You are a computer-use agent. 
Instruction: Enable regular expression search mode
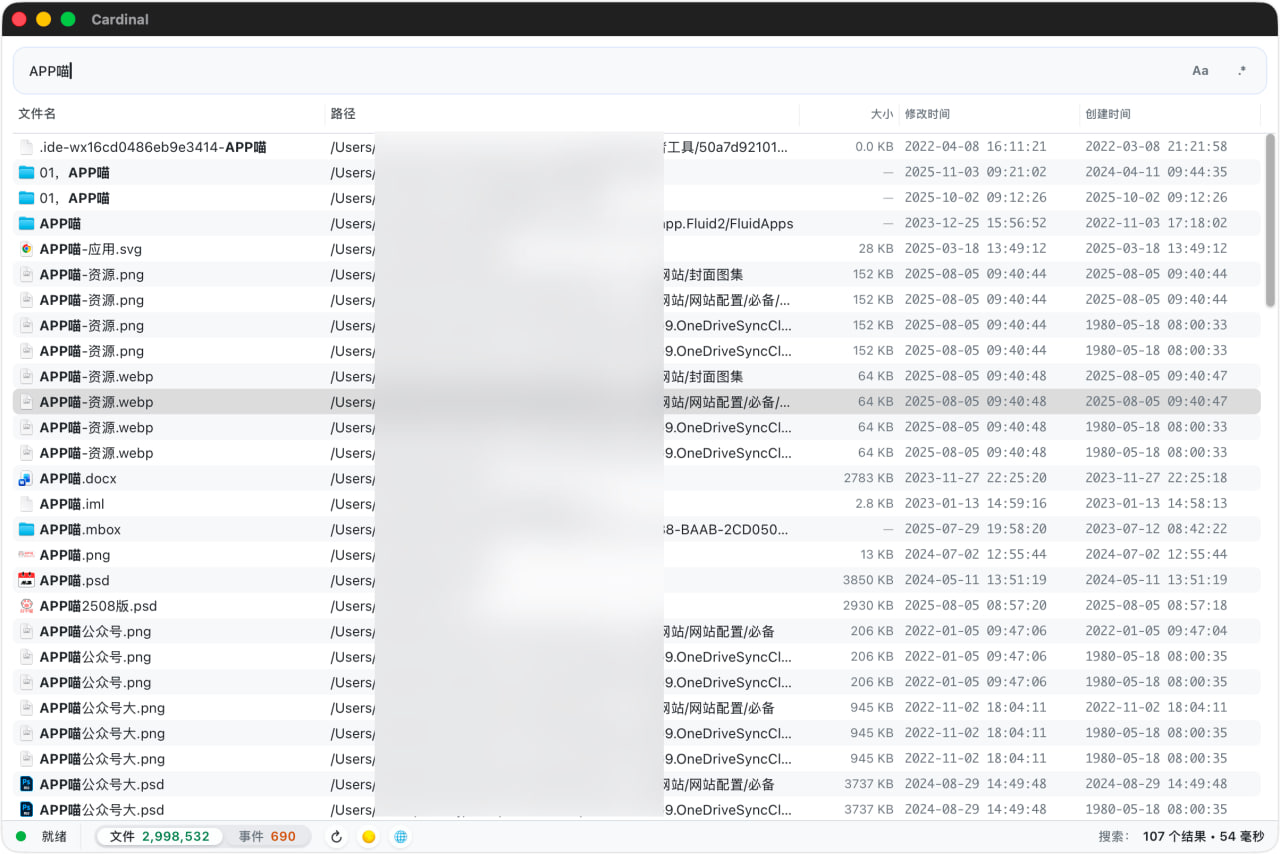1242,70
